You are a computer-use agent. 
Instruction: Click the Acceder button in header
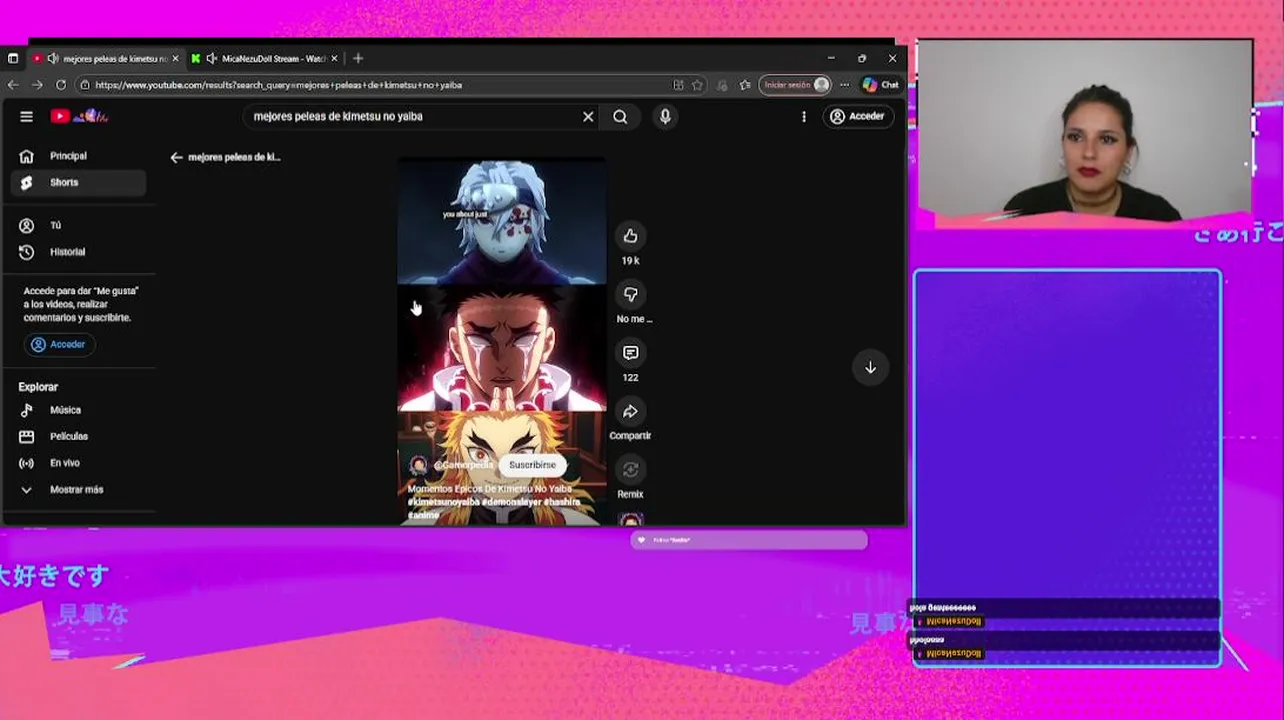point(857,116)
